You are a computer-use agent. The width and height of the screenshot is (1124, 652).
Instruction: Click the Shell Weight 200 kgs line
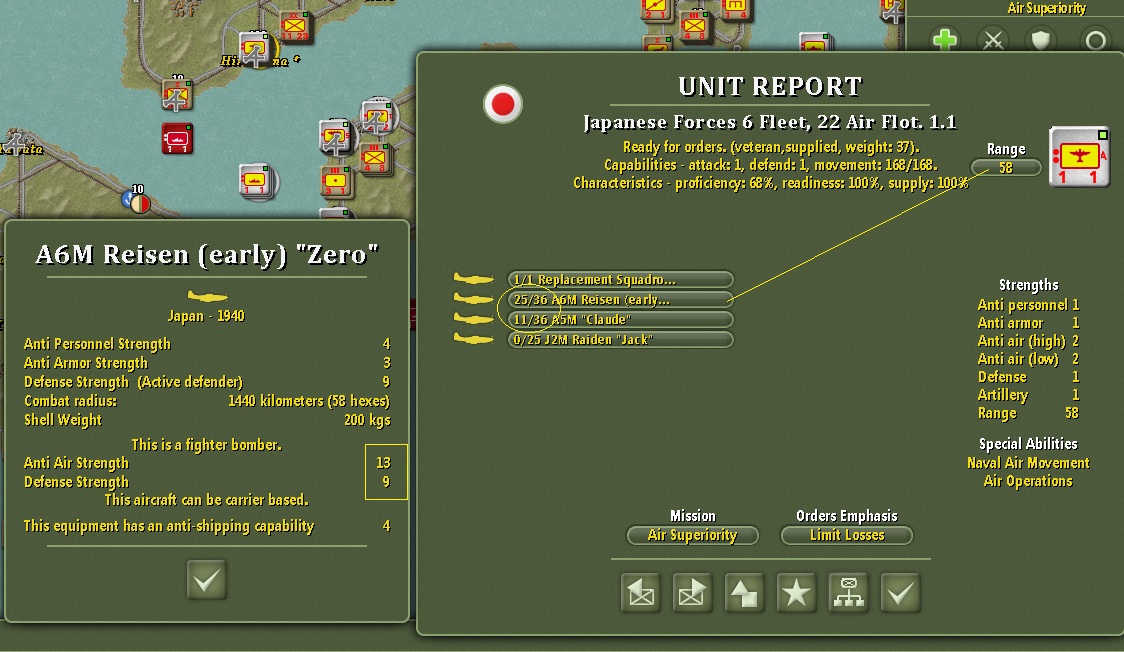[207, 420]
